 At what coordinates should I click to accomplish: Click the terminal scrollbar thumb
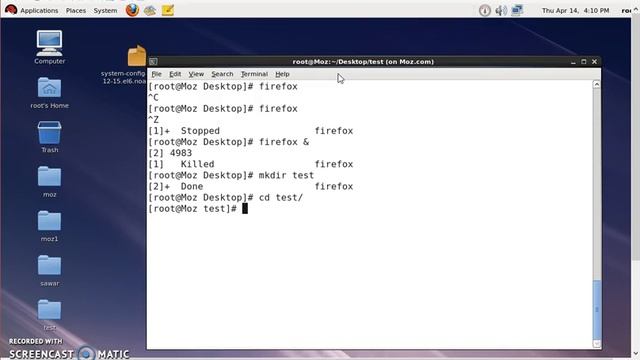(x=597, y=309)
